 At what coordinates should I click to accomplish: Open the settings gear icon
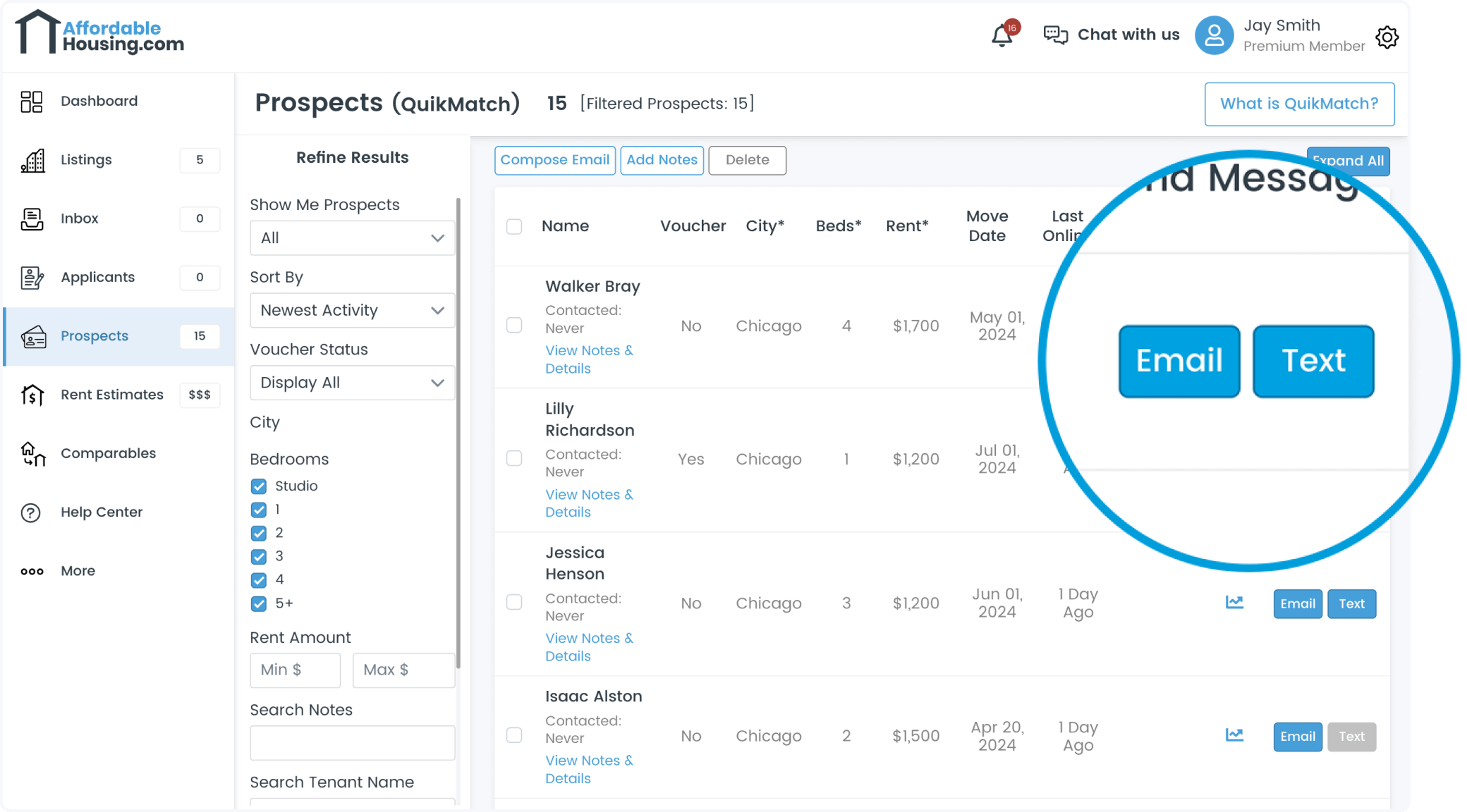[x=1387, y=37]
